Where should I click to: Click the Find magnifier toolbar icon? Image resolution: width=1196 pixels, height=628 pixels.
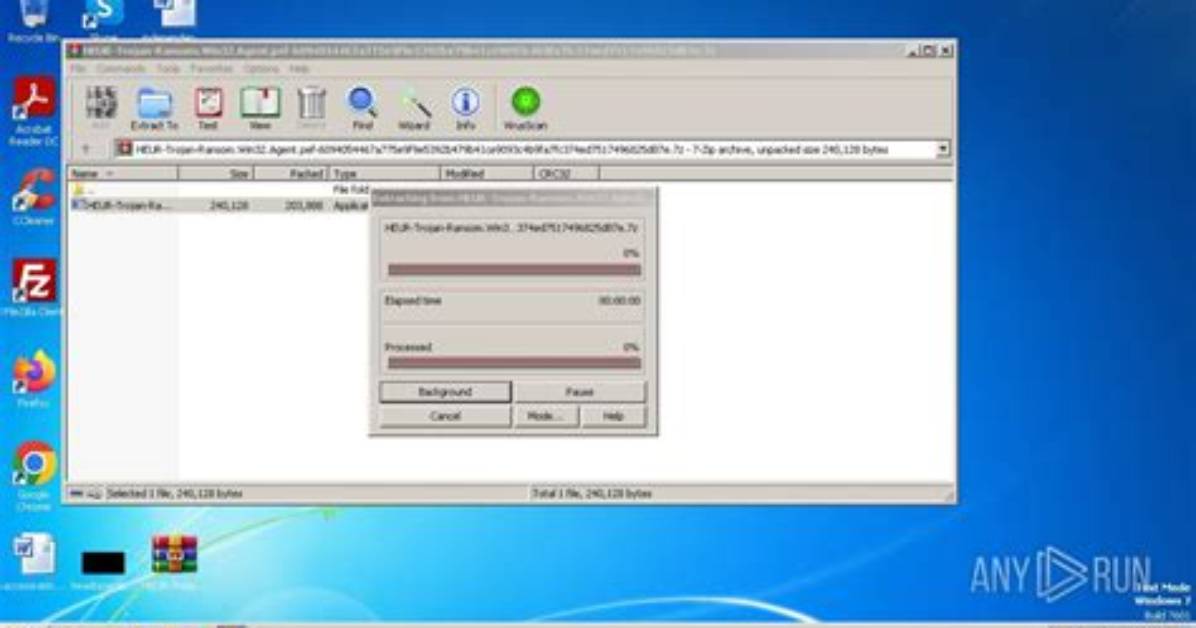click(x=363, y=108)
